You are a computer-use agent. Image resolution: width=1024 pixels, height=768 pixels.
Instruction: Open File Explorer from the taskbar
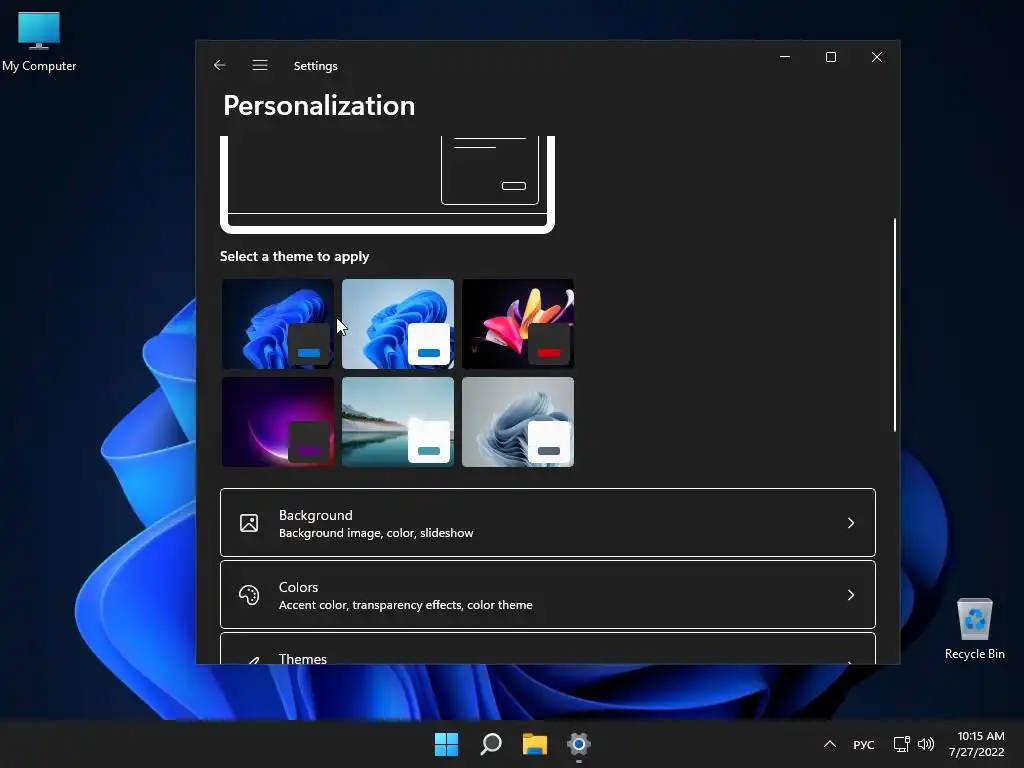click(535, 744)
